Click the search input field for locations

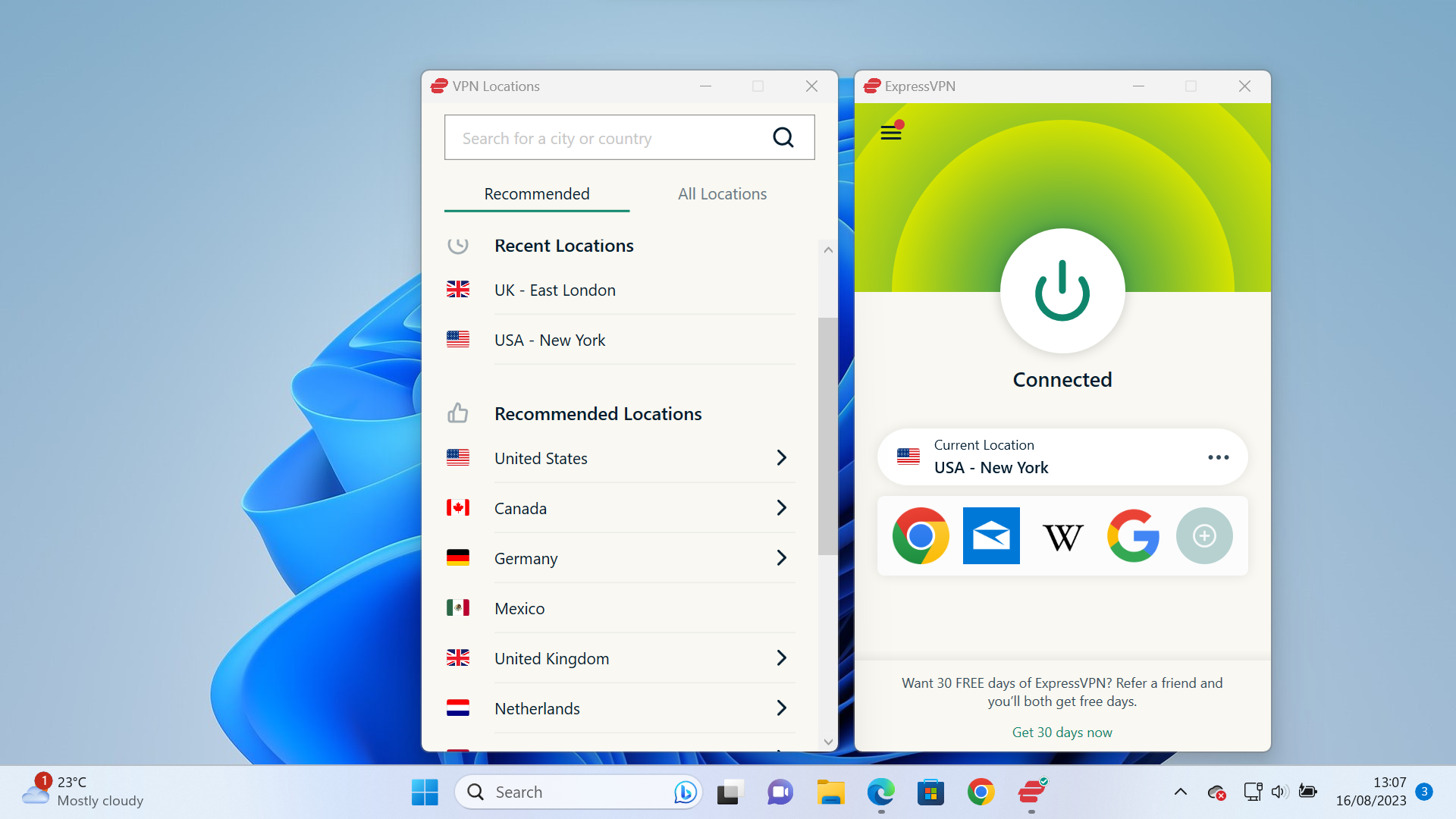pyautogui.click(x=629, y=137)
